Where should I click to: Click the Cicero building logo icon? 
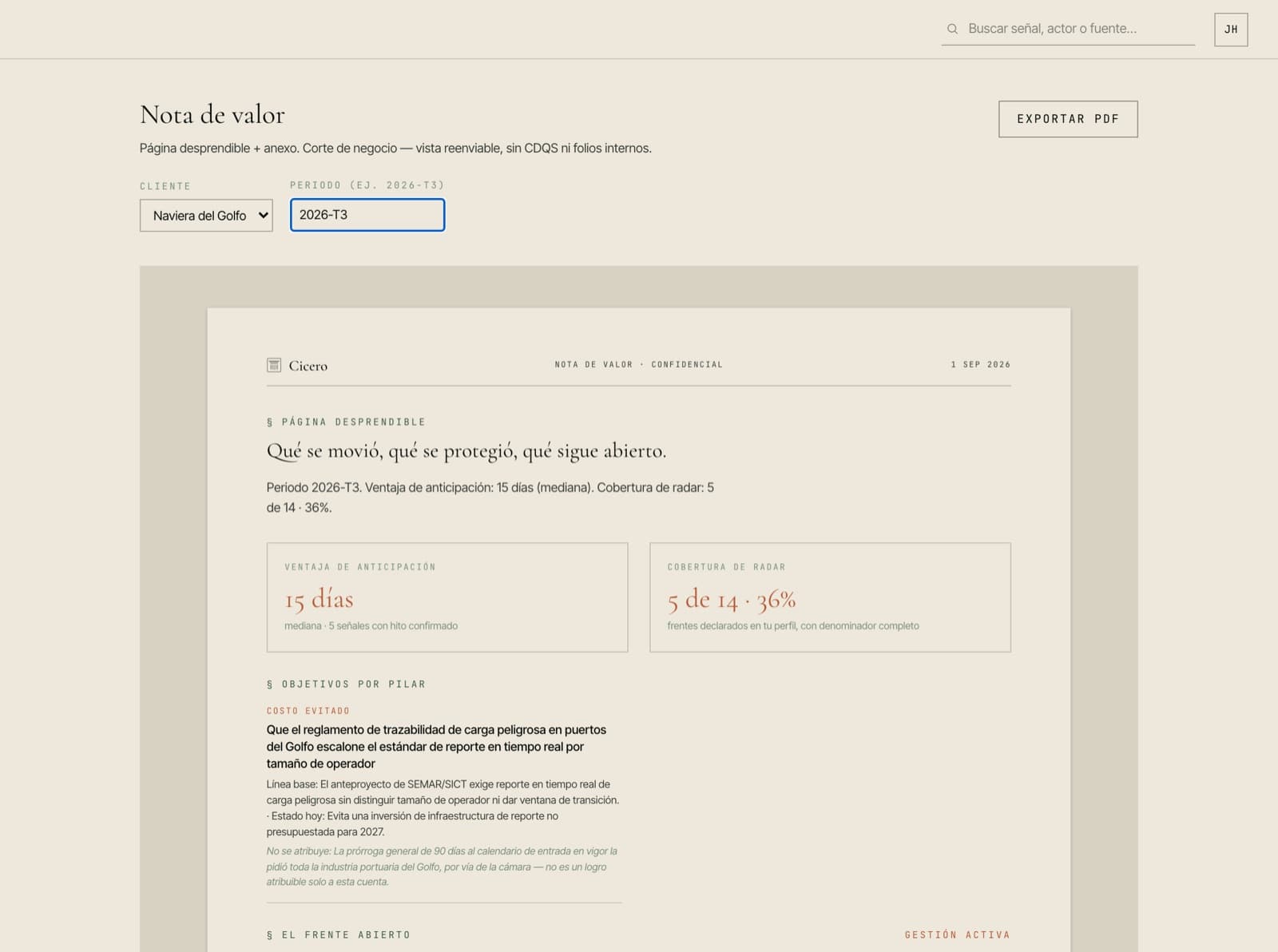274,365
